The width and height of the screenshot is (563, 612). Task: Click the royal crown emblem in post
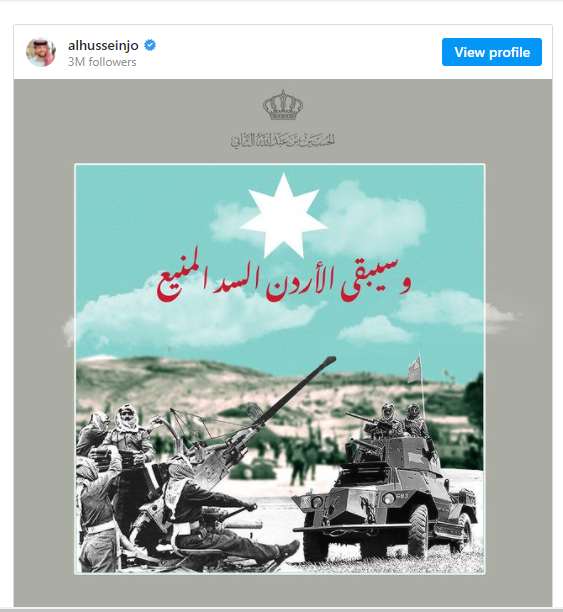pos(283,105)
